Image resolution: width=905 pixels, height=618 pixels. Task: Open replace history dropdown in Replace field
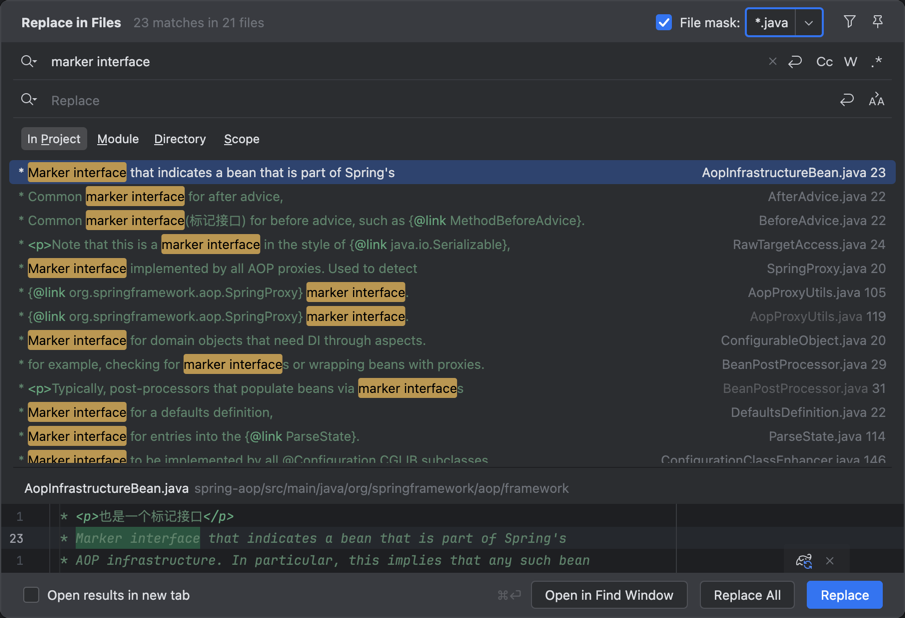pyautogui.click(x=29, y=100)
